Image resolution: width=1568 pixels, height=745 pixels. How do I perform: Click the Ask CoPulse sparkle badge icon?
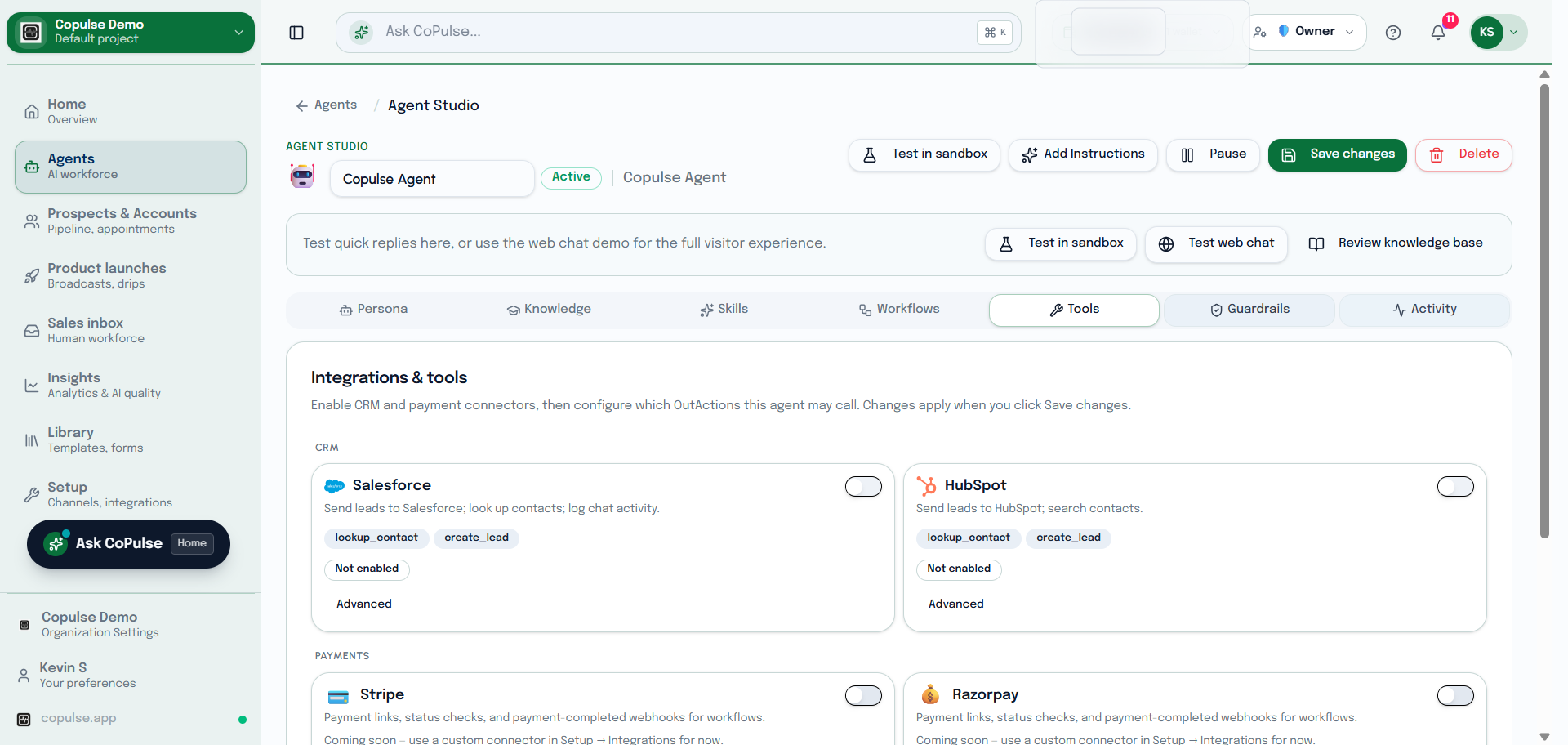point(56,544)
